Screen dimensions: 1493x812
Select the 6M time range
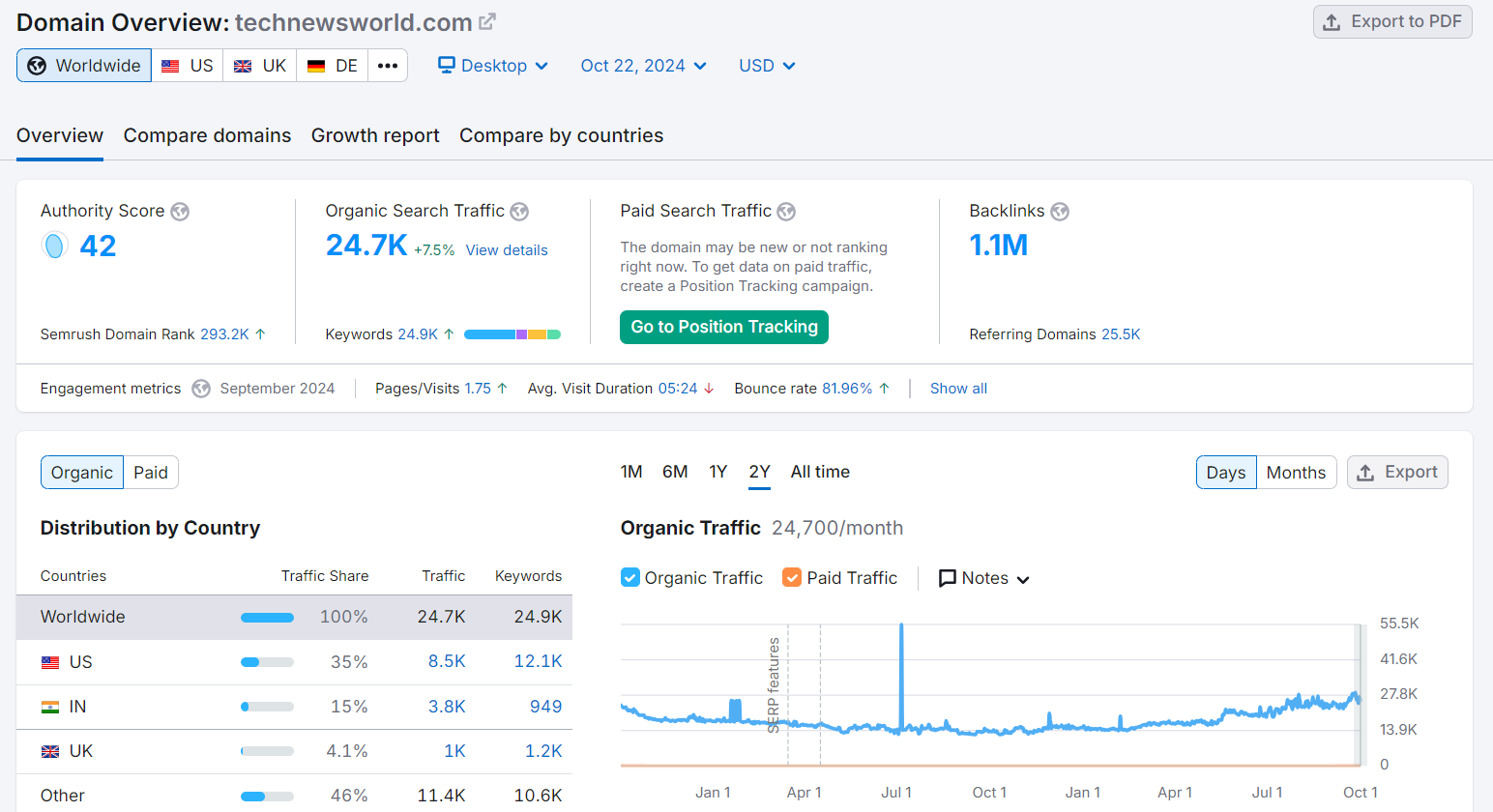675,472
